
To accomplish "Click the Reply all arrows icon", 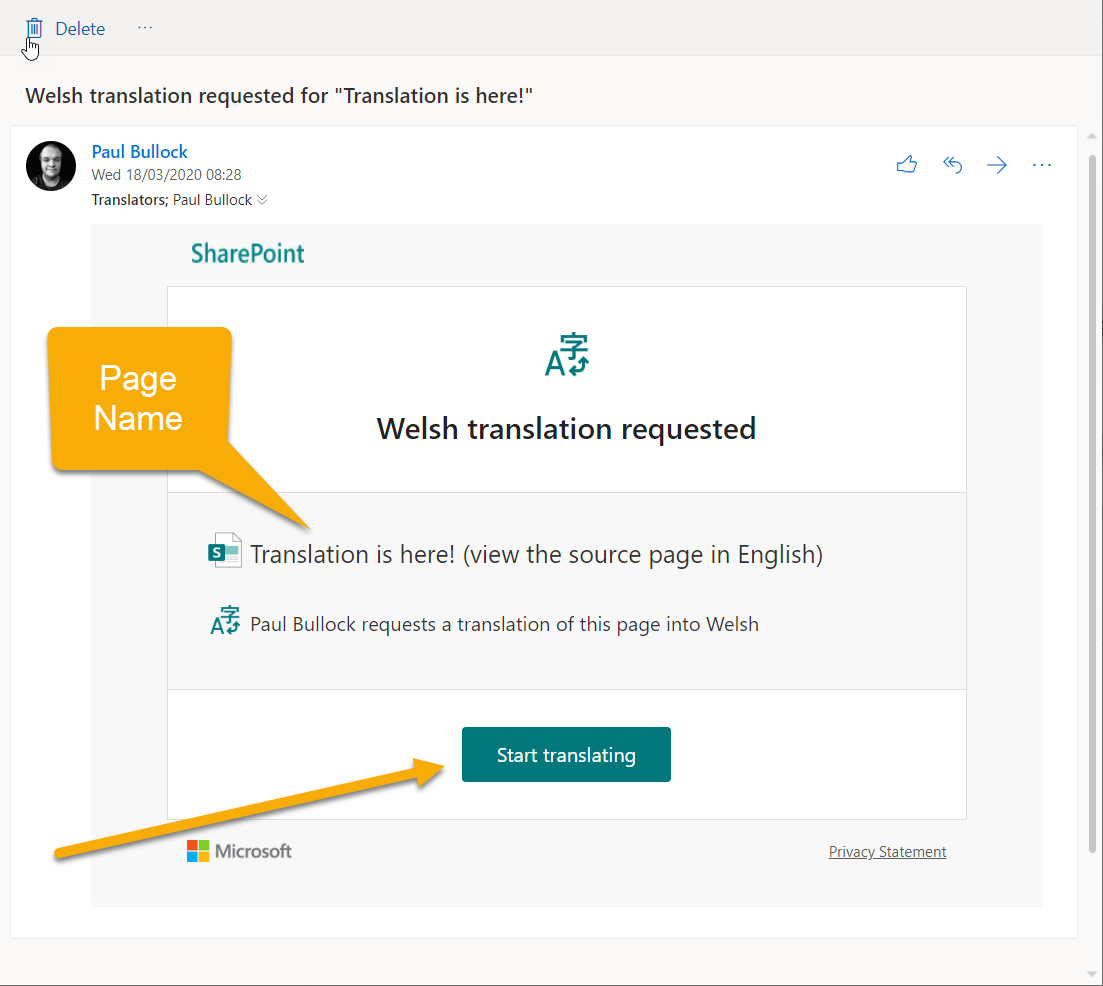I will coord(951,165).
